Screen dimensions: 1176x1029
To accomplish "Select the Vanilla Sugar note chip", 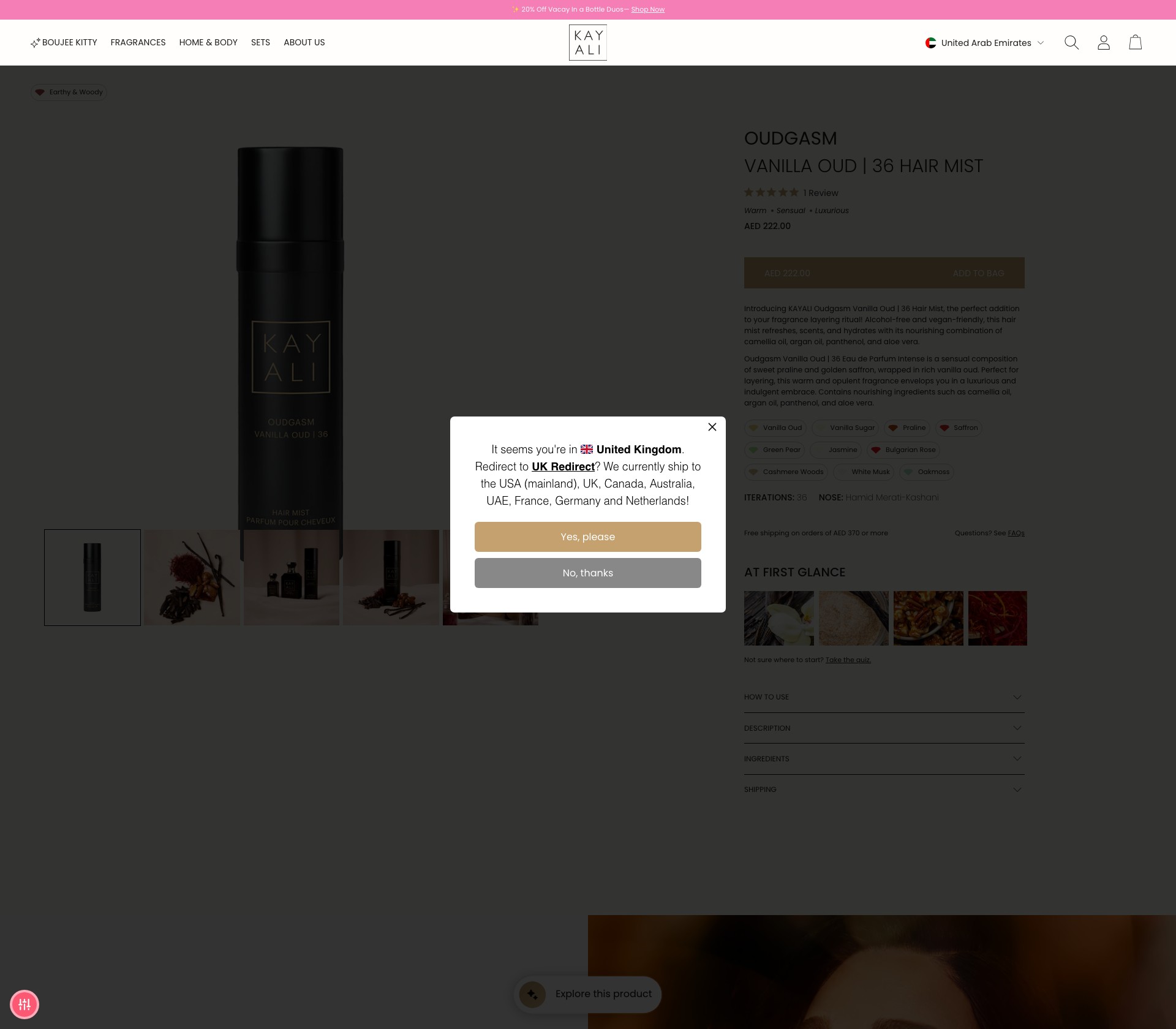I will [x=845, y=428].
